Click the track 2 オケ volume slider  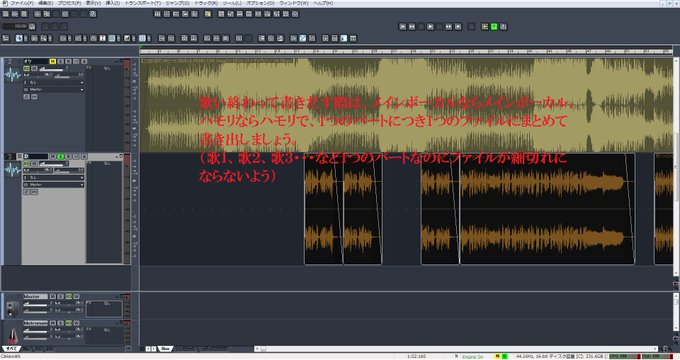click(x=51, y=69)
